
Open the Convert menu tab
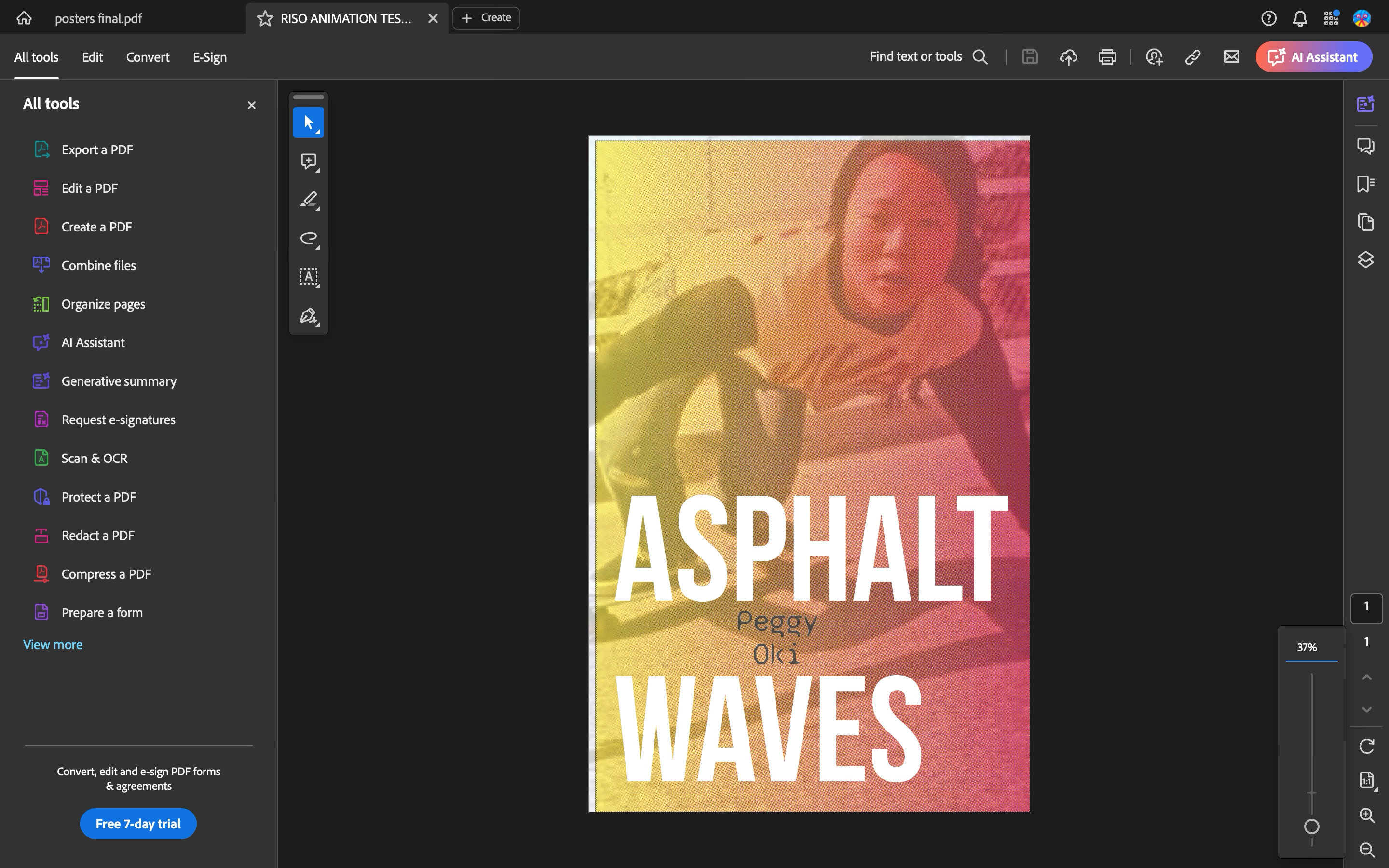pyautogui.click(x=148, y=57)
